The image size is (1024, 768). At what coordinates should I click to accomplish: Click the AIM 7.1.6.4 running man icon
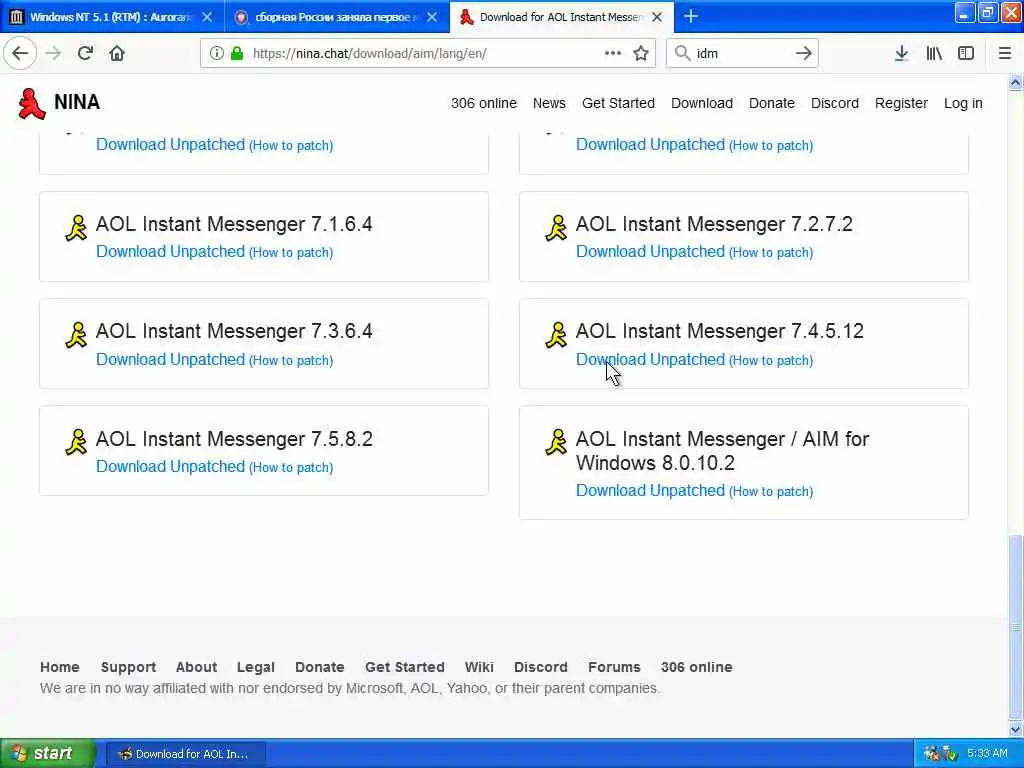(x=76, y=228)
